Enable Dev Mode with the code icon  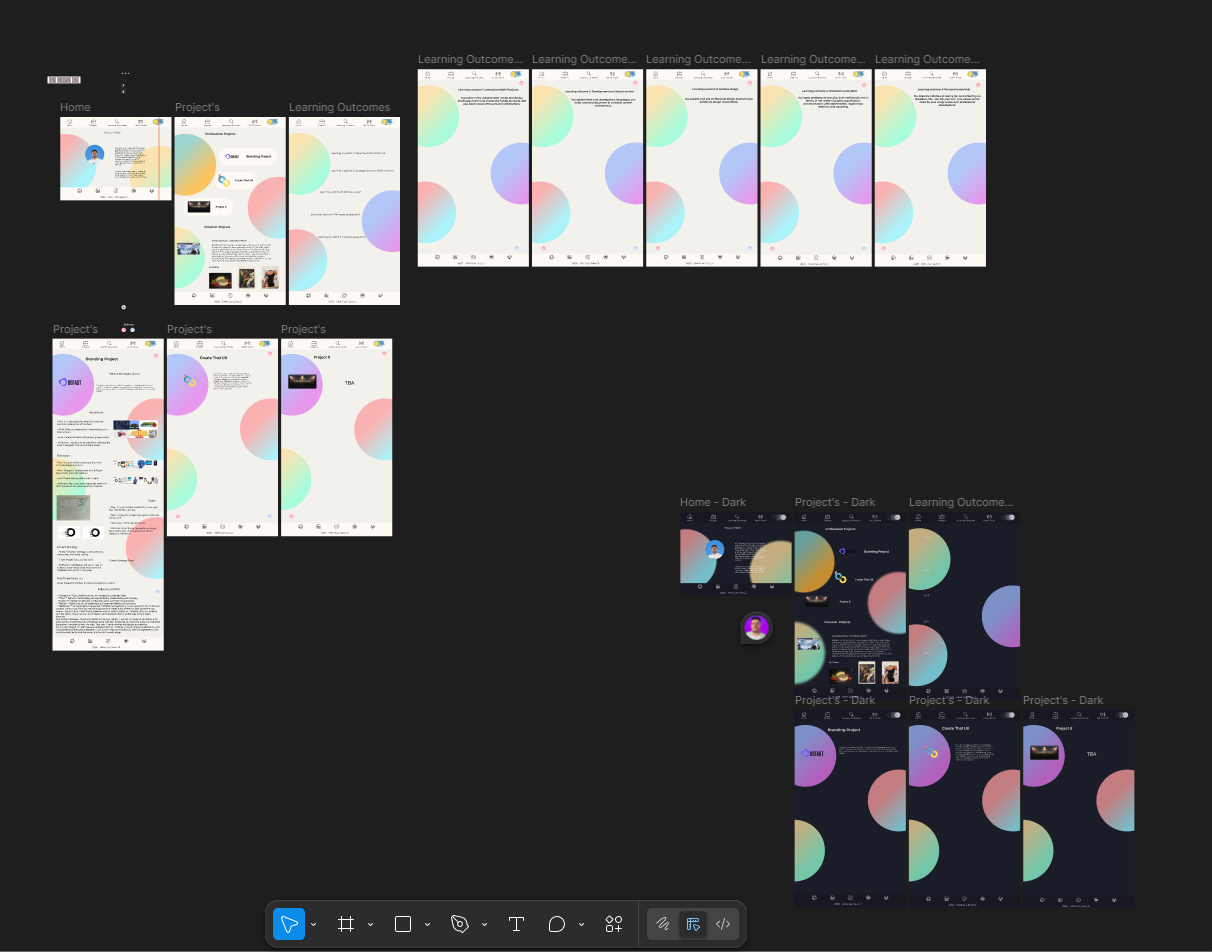point(722,924)
